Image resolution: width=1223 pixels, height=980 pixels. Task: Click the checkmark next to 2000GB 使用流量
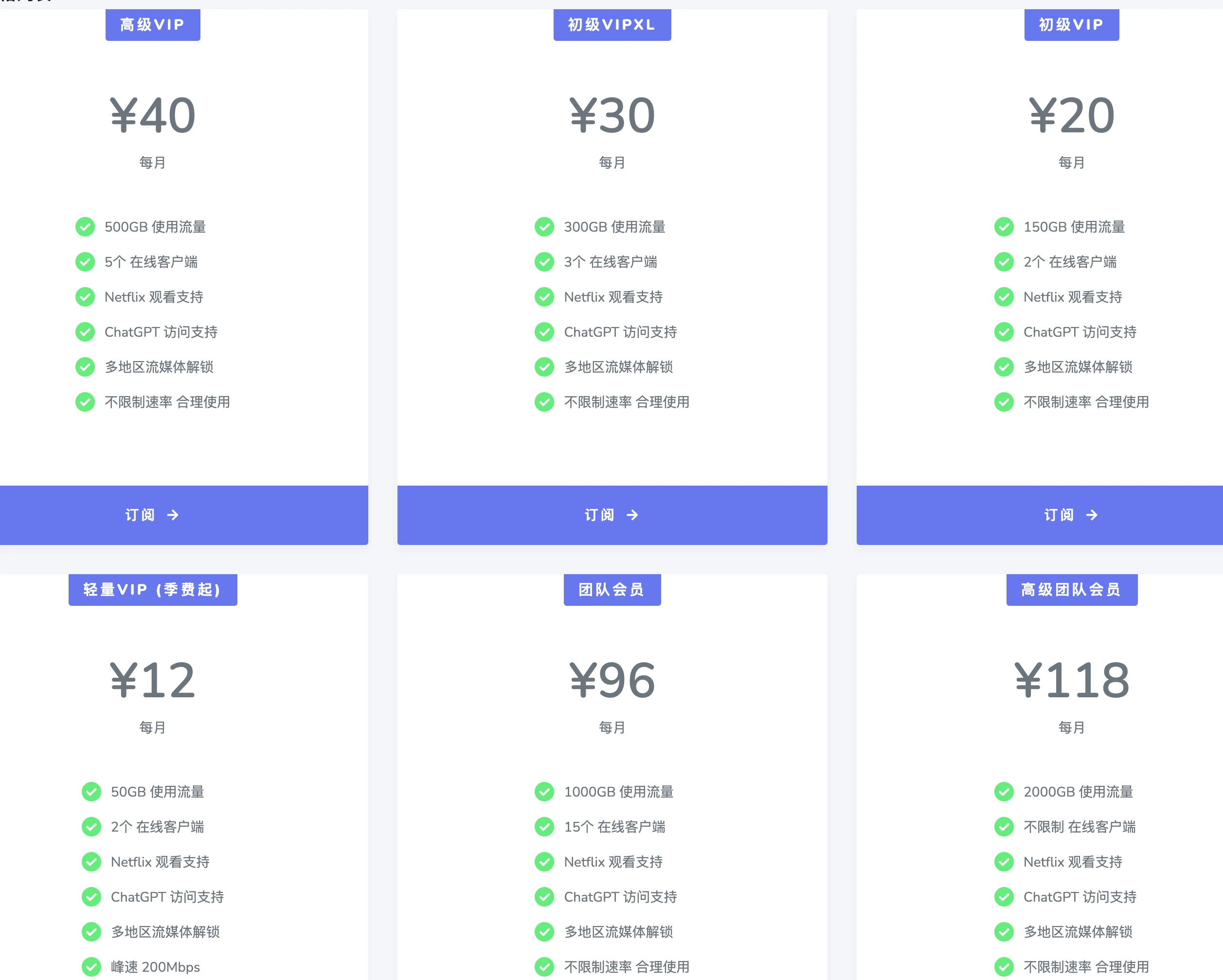point(1004,792)
